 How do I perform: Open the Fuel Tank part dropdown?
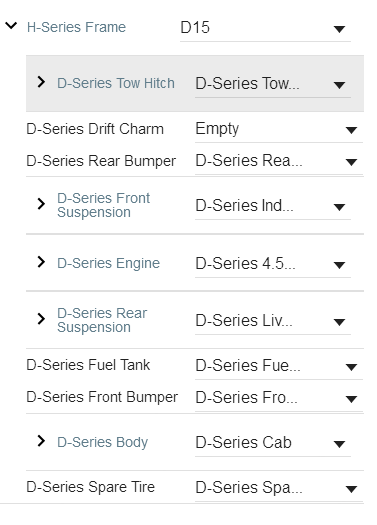point(279,367)
